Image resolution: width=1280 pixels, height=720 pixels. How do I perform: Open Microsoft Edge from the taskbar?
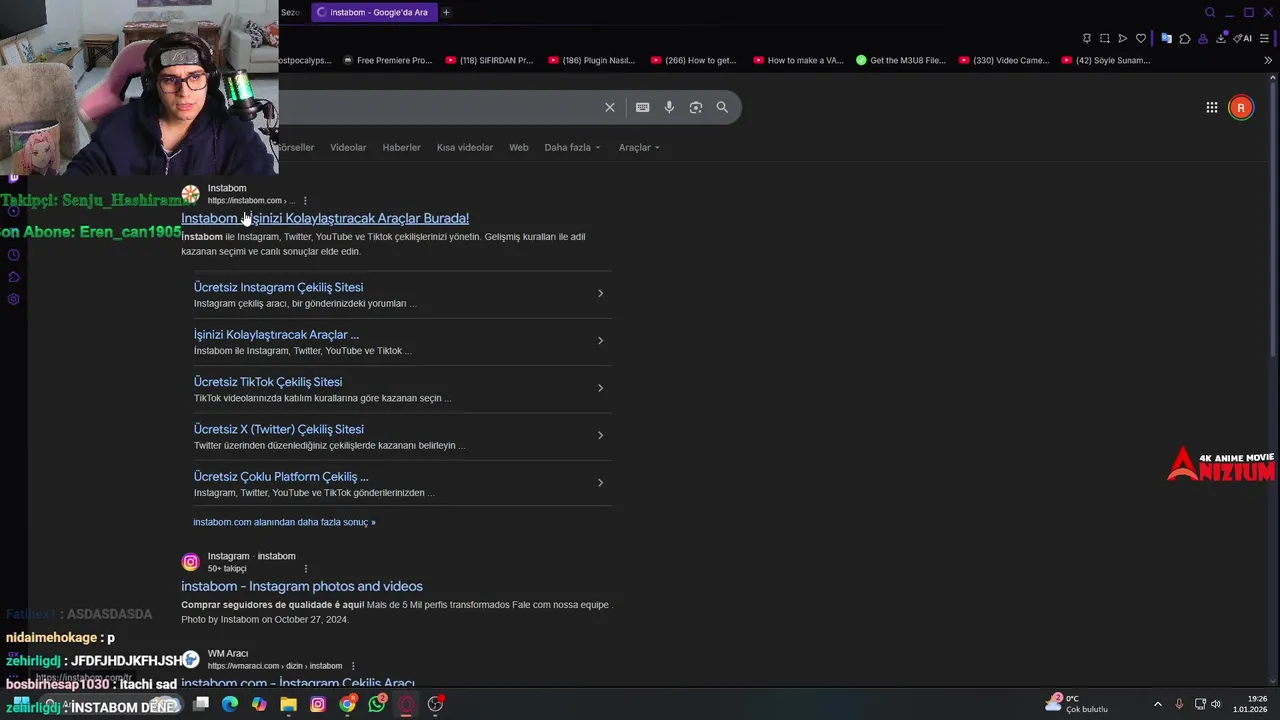click(230, 704)
